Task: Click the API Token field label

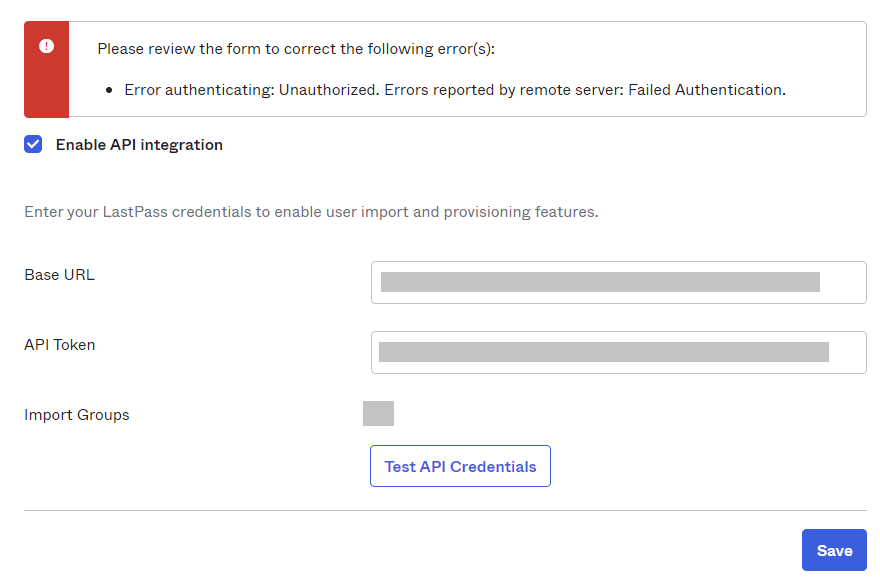Action: click(60, 345)
